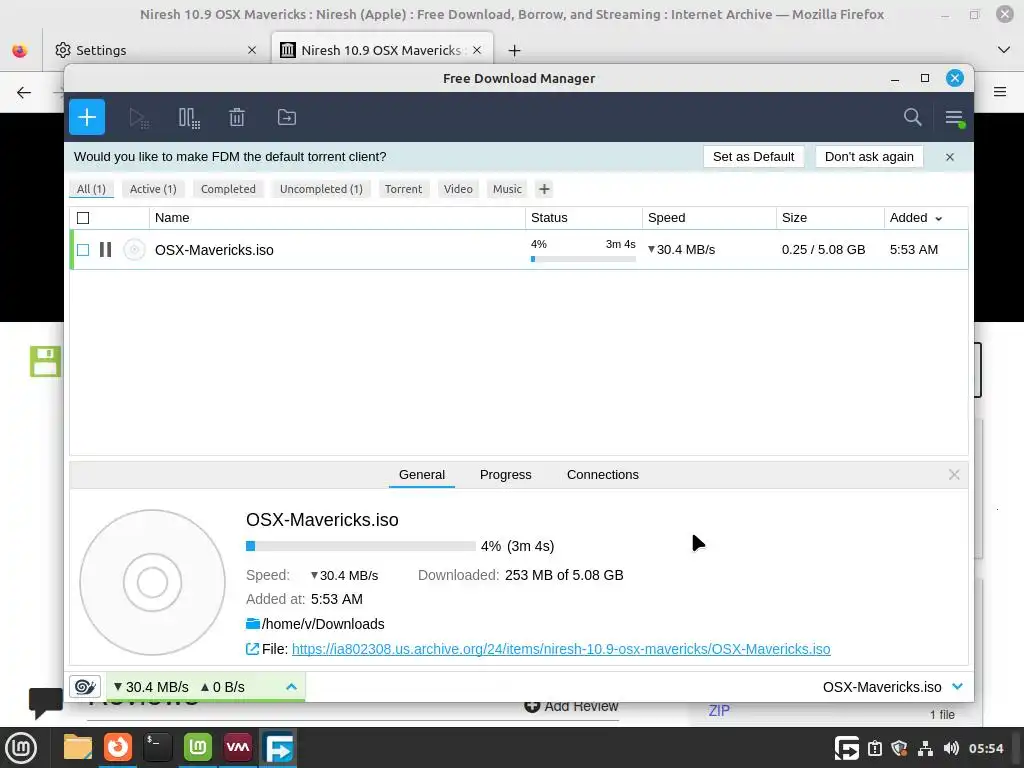Close the Niresh 10.9 OSX Mavericks tab
1024x768 pixels.
477,50
